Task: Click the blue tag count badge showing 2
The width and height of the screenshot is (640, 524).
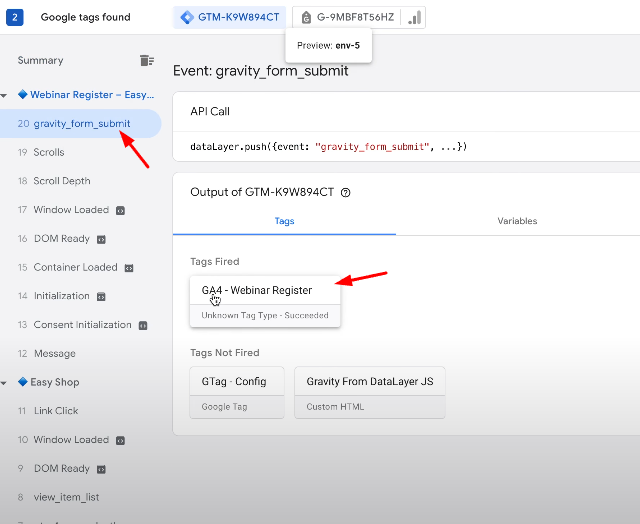Action: point(15,17)
